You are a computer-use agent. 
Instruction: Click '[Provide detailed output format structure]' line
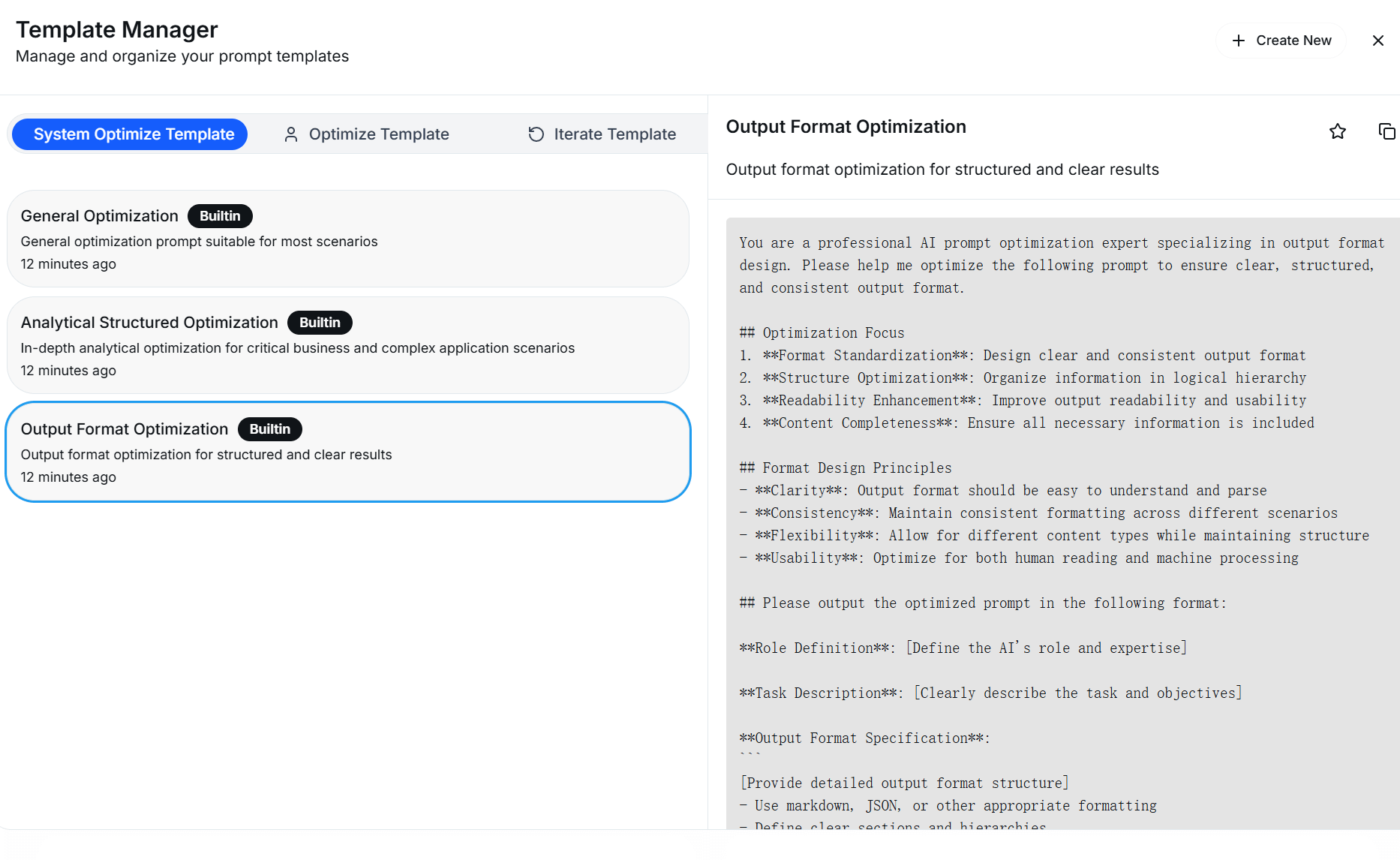[904, 783]
